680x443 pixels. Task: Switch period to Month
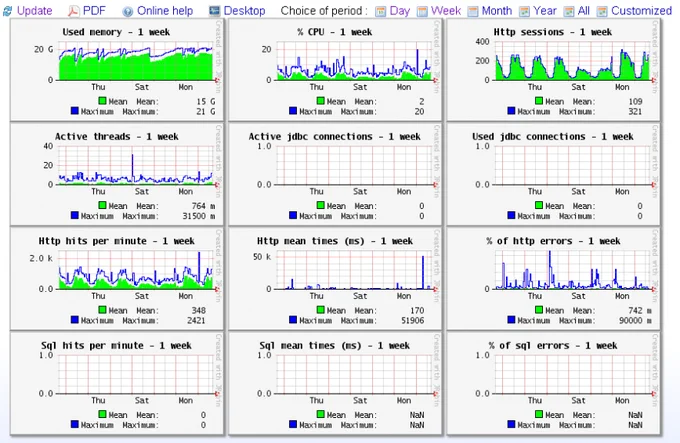pyautogui.click(x=497, y=11)
